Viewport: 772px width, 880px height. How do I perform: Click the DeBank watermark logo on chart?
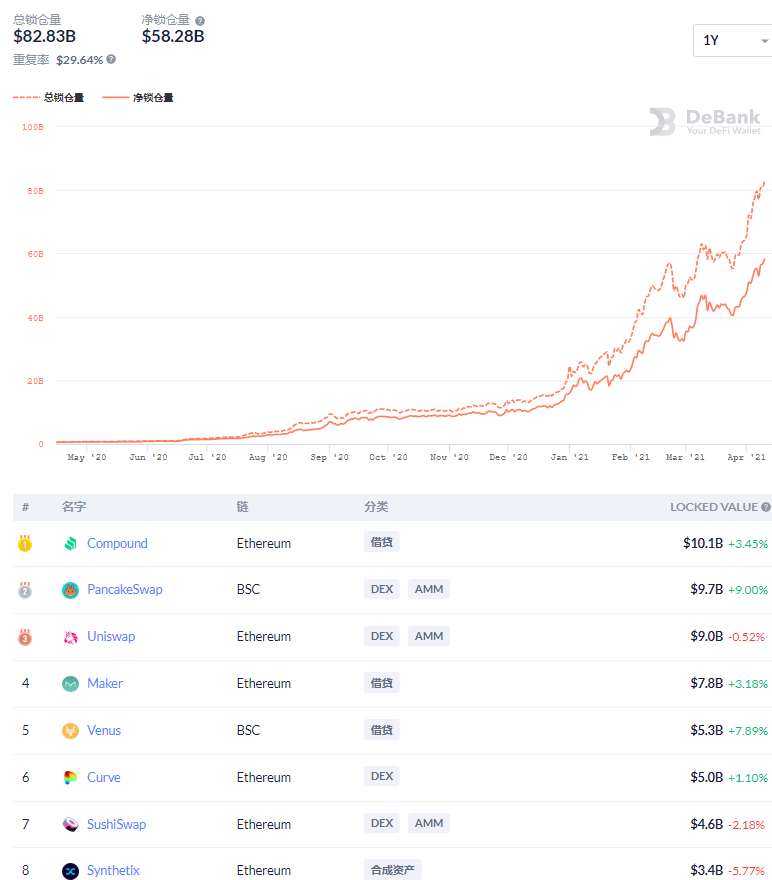click(704, 122)
